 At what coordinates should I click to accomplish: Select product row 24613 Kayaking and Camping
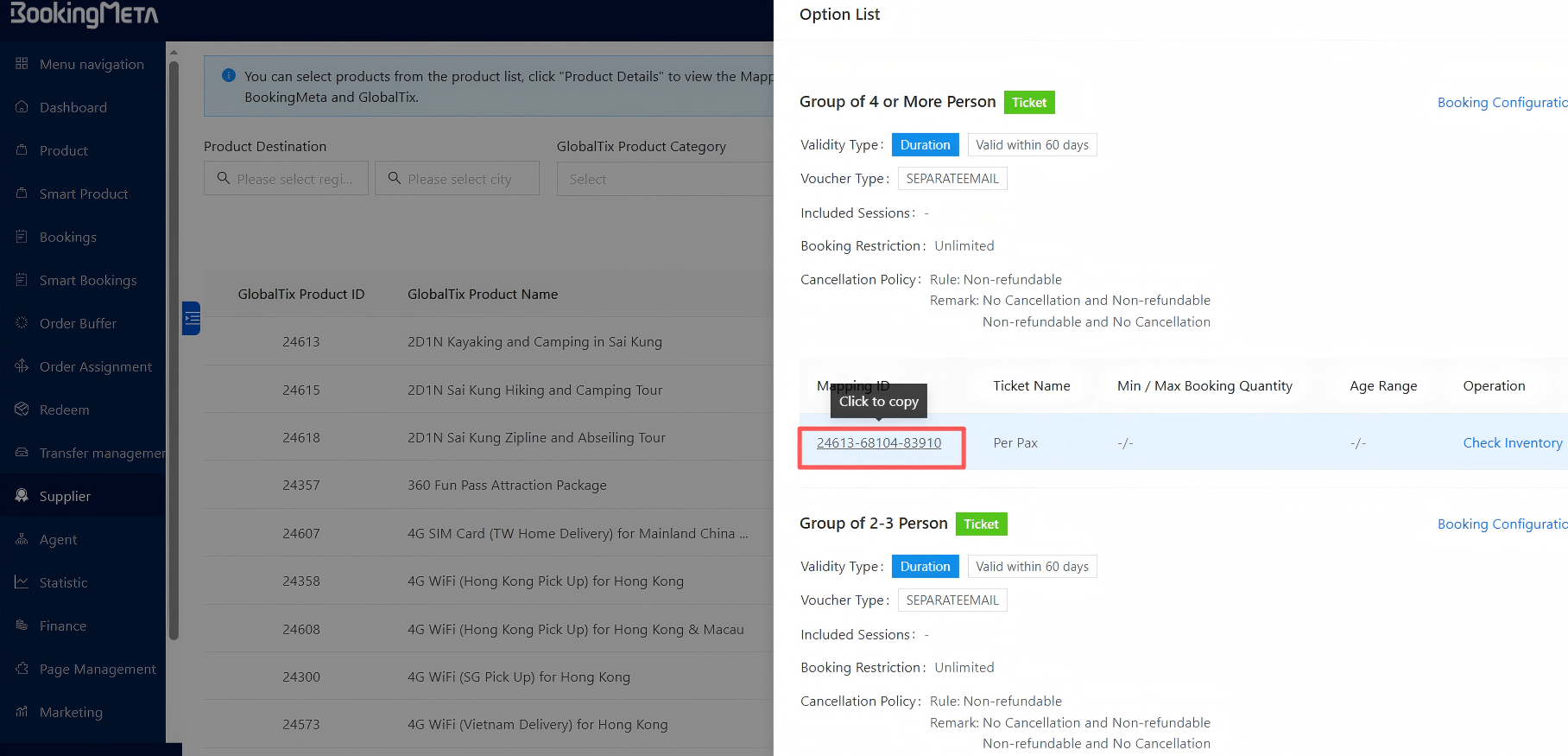pos(489,341)
